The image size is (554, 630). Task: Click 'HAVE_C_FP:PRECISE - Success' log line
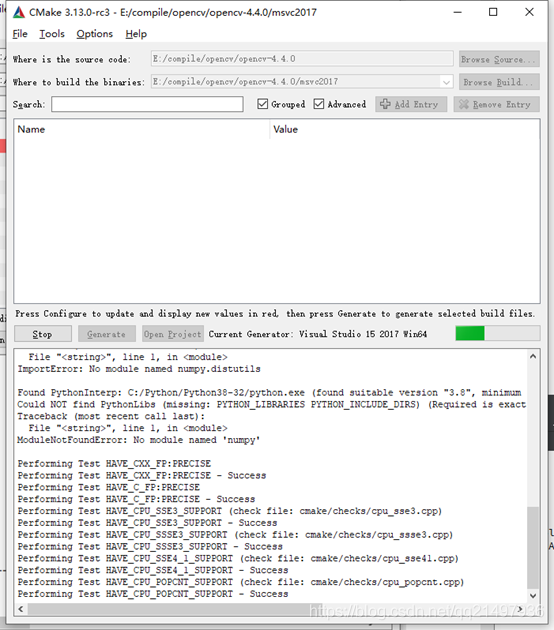click(136, 499)
